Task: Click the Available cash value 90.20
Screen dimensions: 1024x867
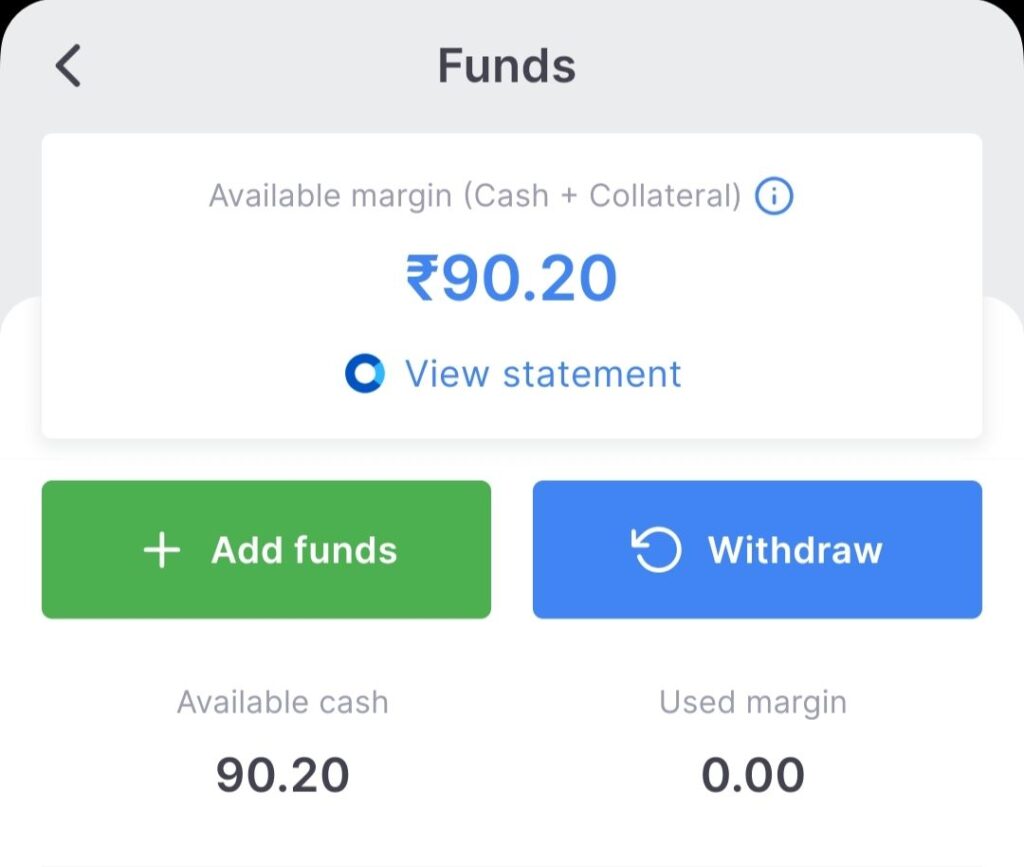Action: [x=282, y=775]
